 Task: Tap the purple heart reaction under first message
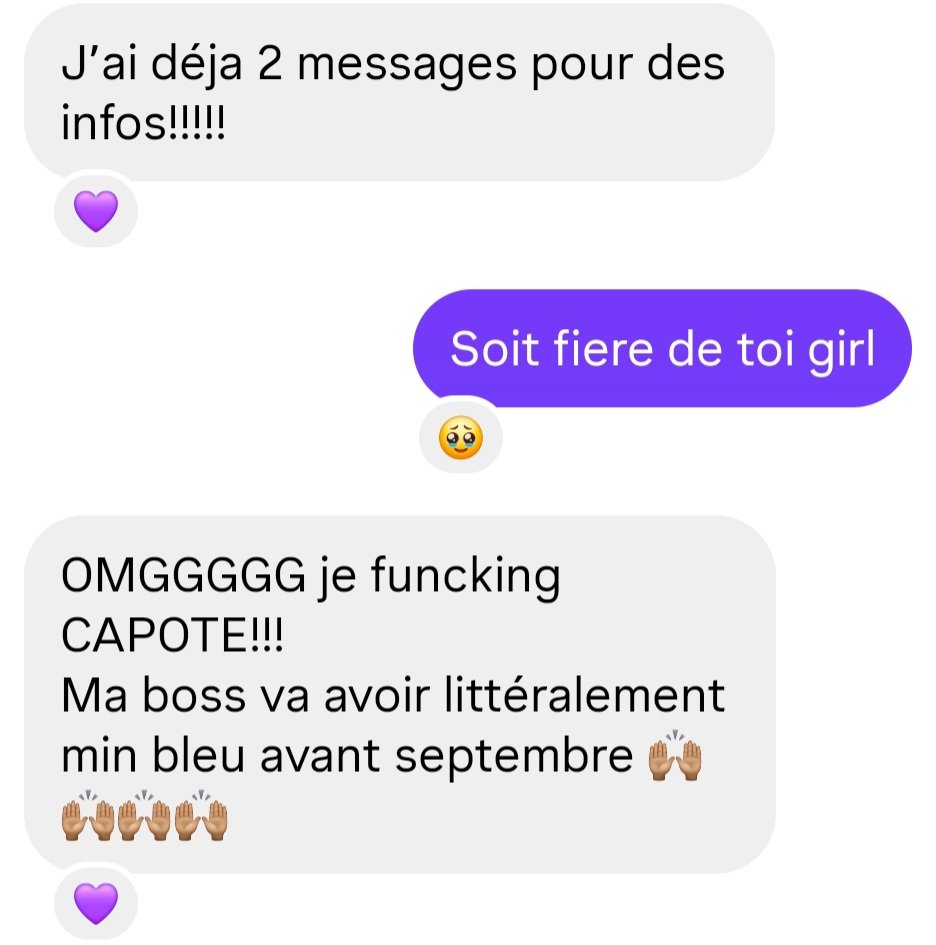(x=96, y=211)
